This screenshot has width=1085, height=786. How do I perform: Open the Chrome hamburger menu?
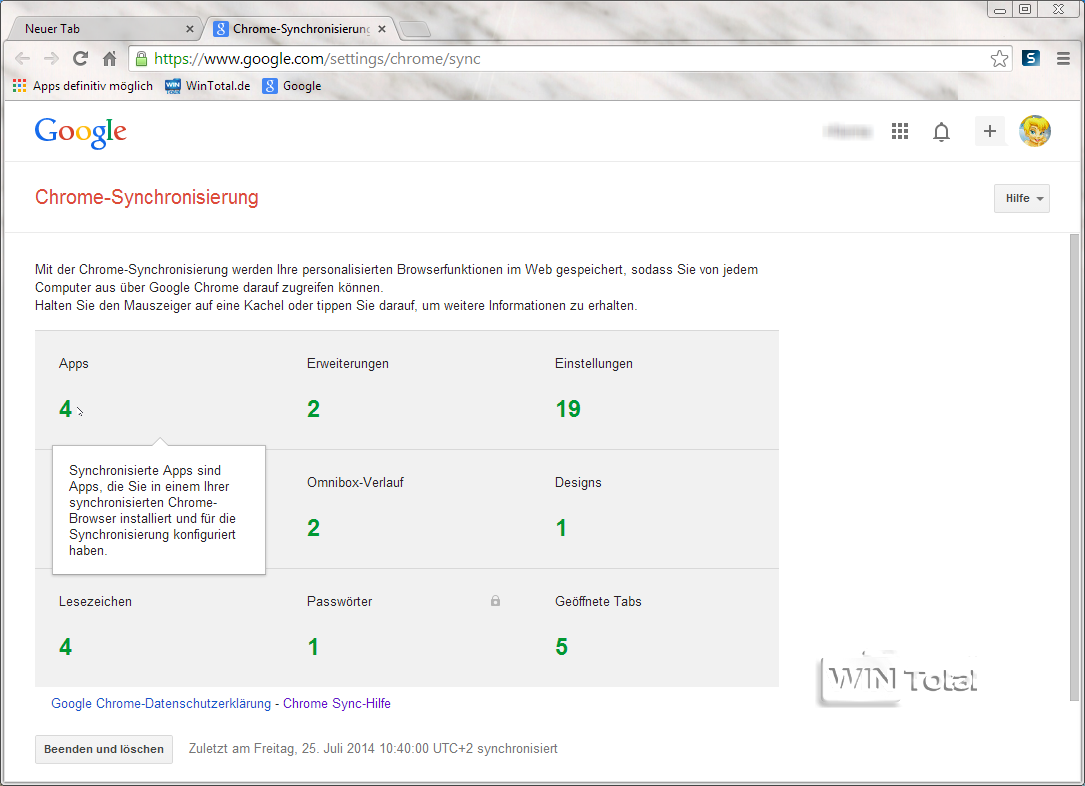click(1064, 59)
